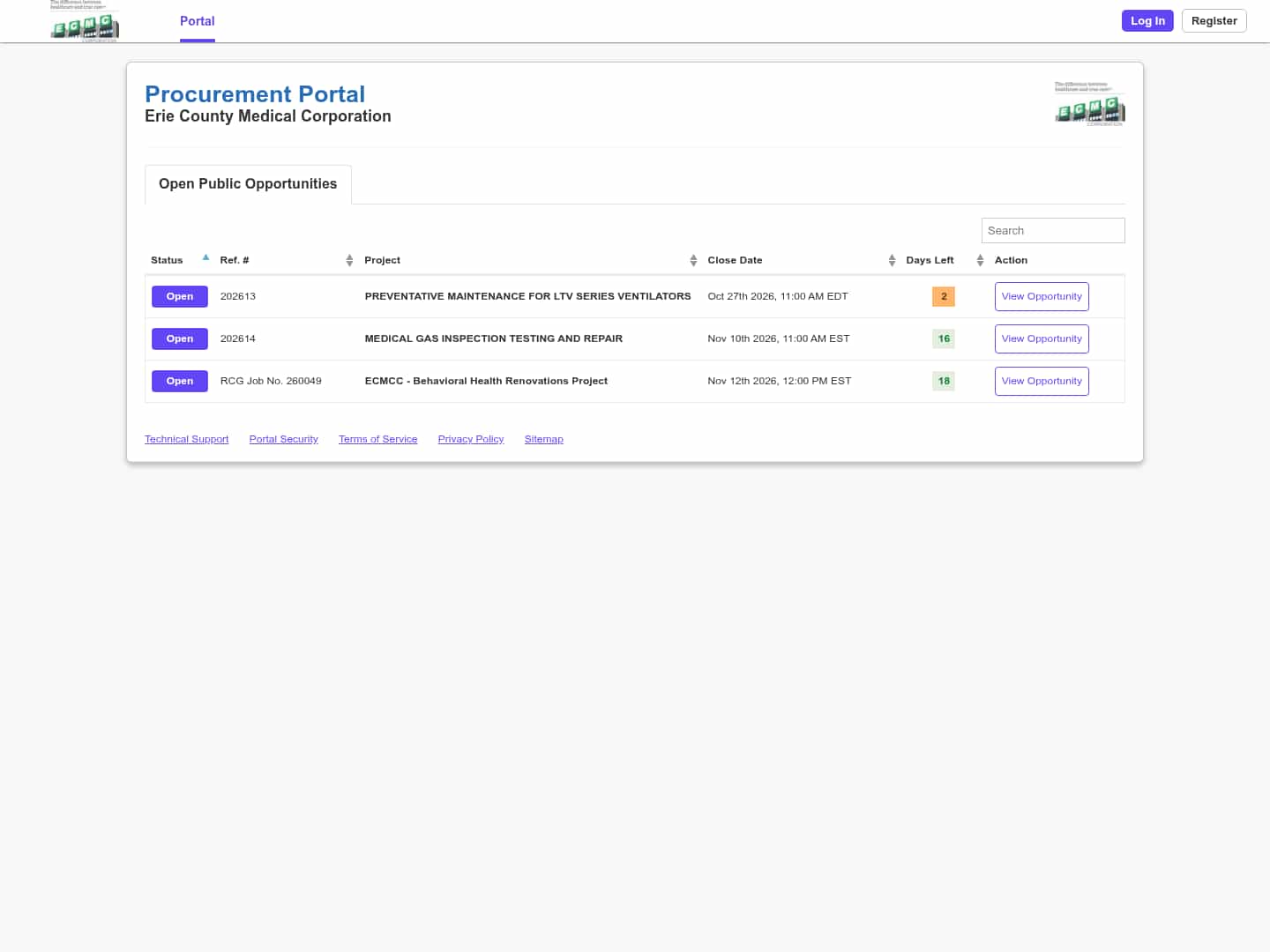Click the Register button
The image size is (1270, 952).
coord(1214,21)
